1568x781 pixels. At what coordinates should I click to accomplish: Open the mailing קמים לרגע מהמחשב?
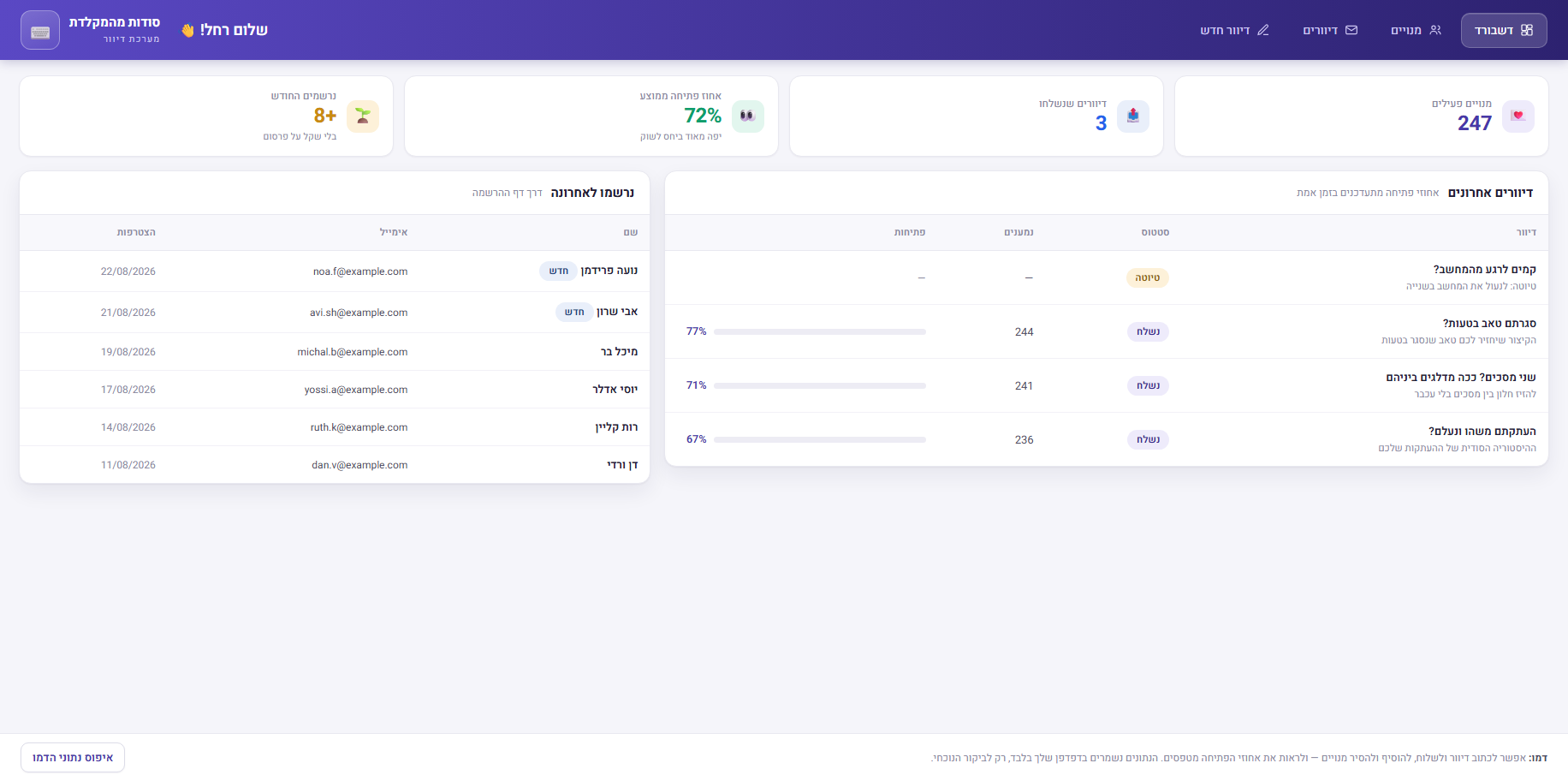(1484, 269)
